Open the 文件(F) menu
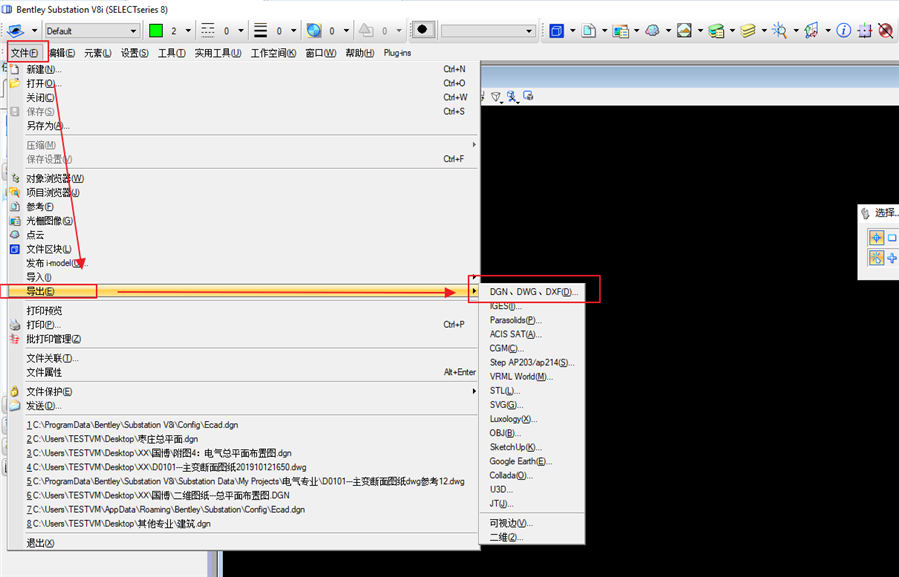Image resolution: width=899 pixels, height=577 pixels. tap(25, 53)
